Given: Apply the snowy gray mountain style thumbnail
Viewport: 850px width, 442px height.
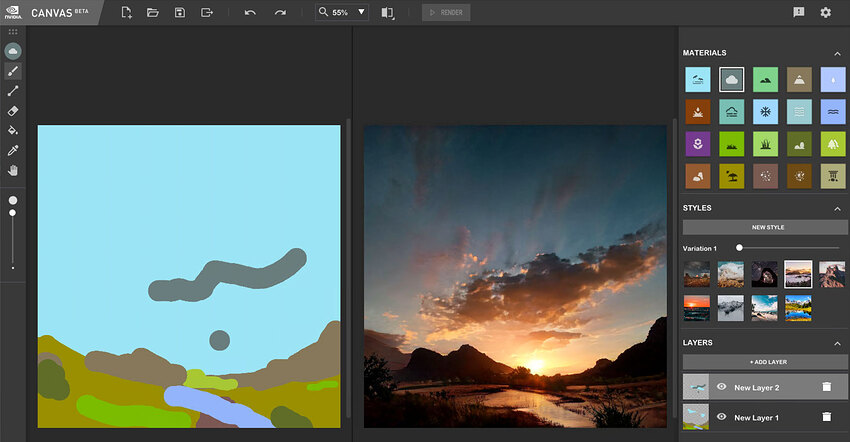Looking at the screenshot, I should pyautogui.click(x=731, y=308).
